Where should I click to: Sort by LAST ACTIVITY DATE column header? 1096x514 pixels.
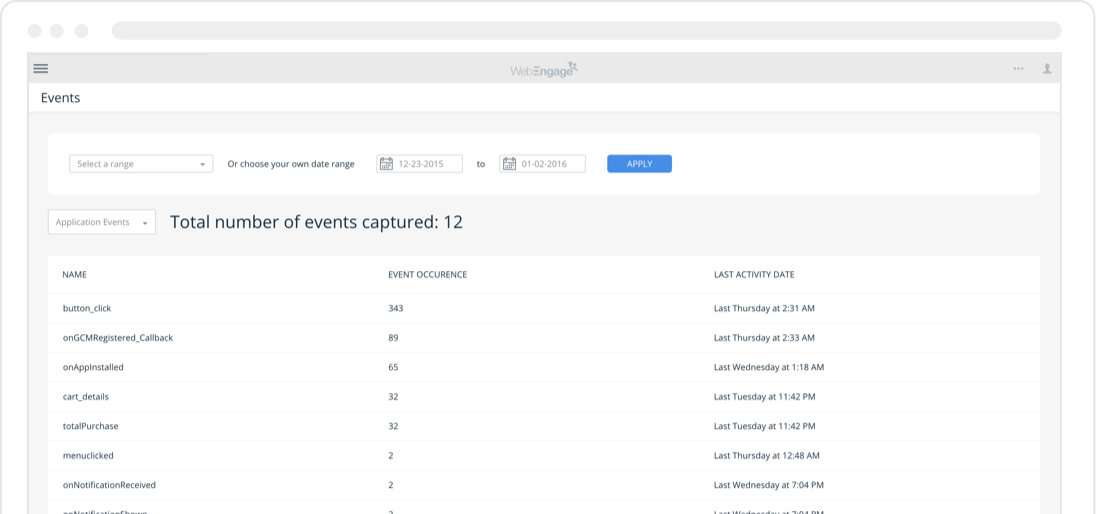click(x=754, y=275)
